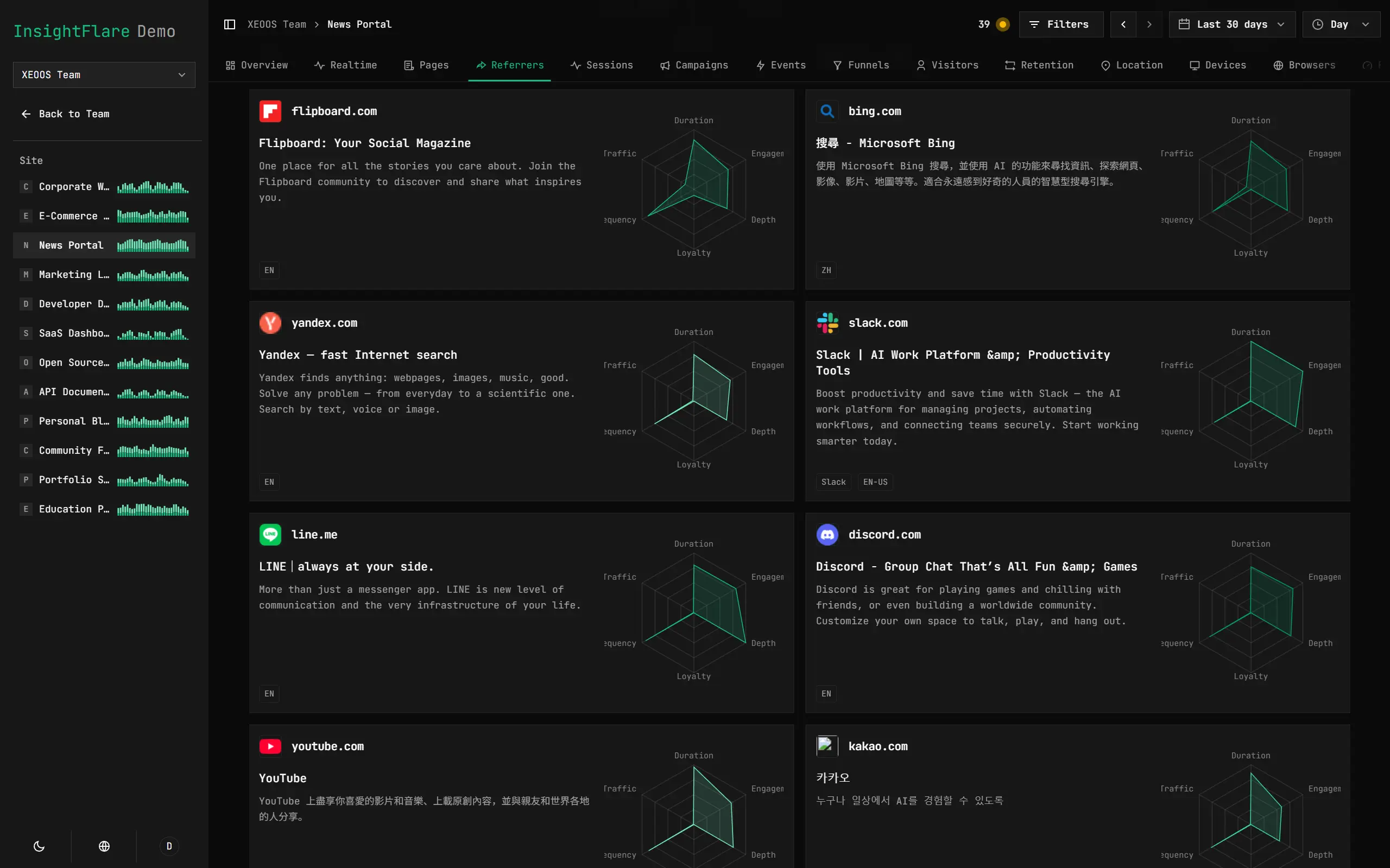
Task: Select News Portal site in sidebar
Action: [x=104, y=245]
